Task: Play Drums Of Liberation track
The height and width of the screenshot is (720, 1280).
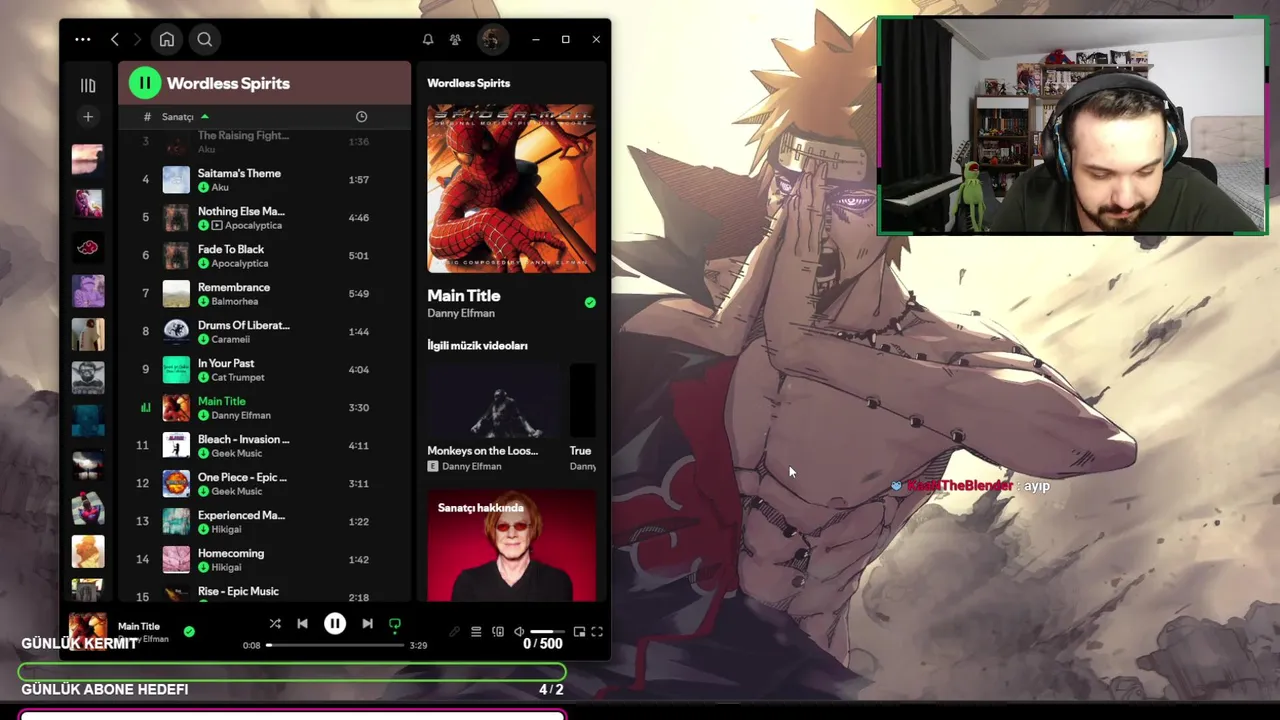Action: pyautogui.click(x=265, y=332)
